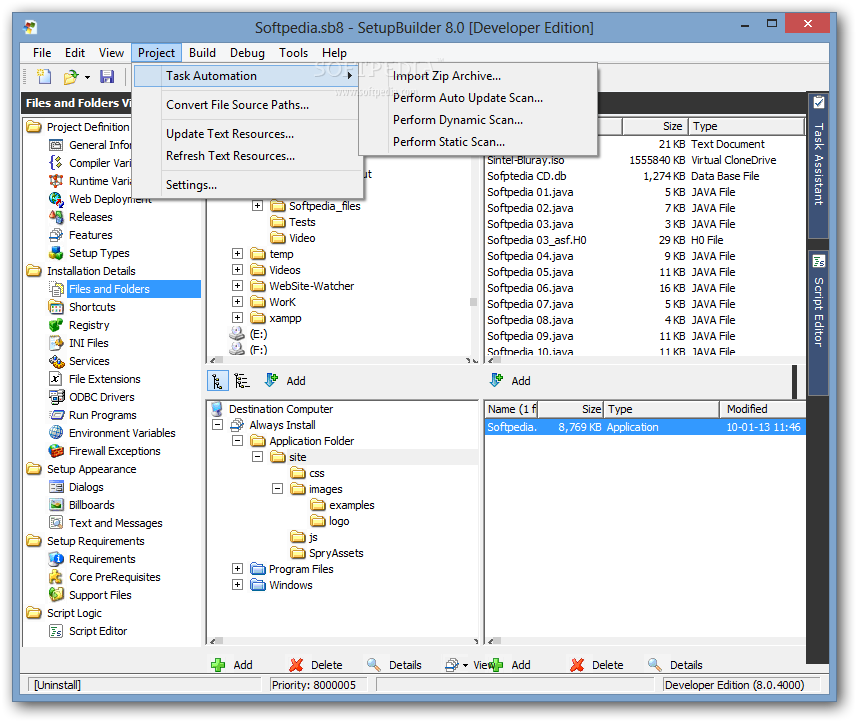This screenshot has width=857, height=722.
Task: Open Dialogs under Setup Appearance
Action: click(x=86, y=488)
